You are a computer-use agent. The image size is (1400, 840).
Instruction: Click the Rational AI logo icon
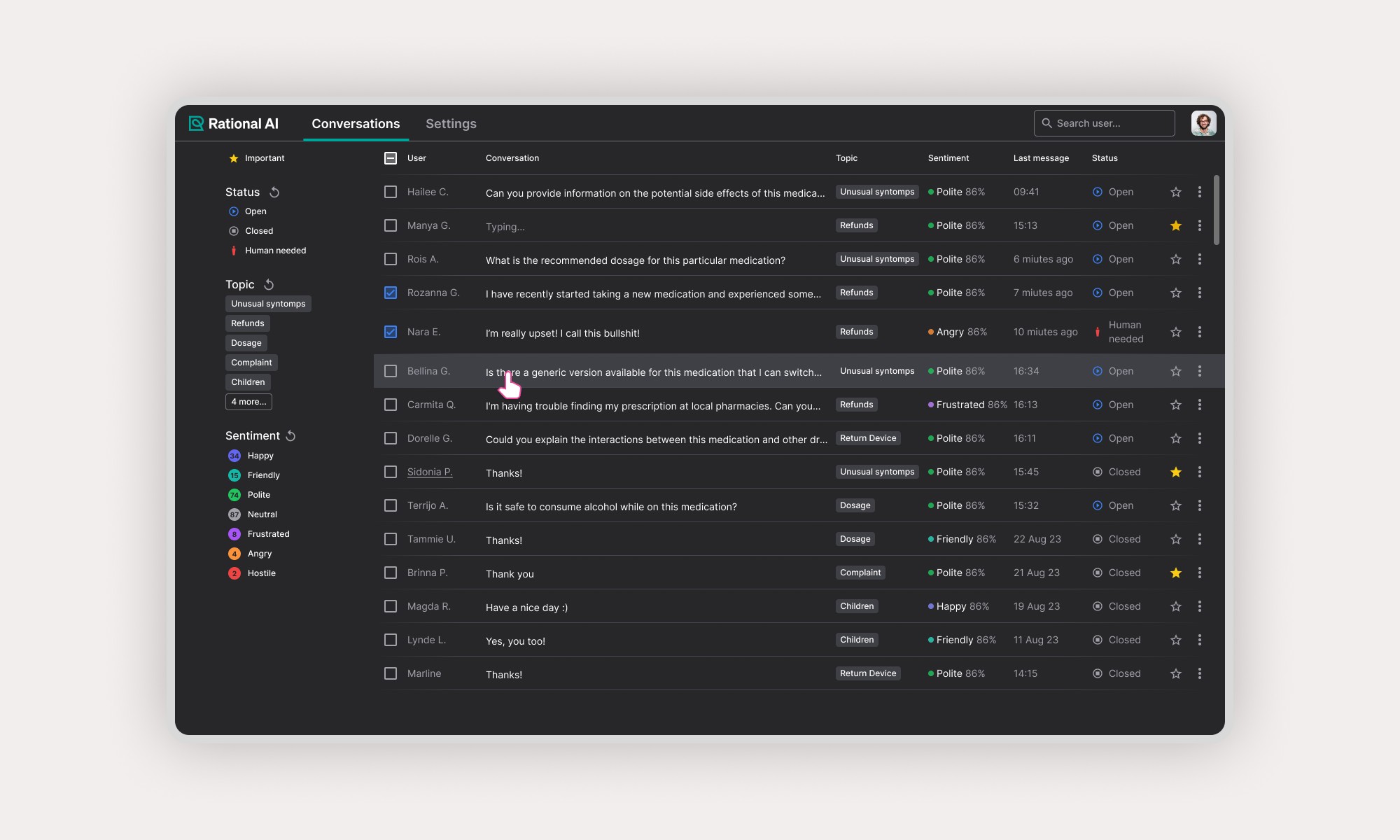pyautogui.click(x=196, y=123)
